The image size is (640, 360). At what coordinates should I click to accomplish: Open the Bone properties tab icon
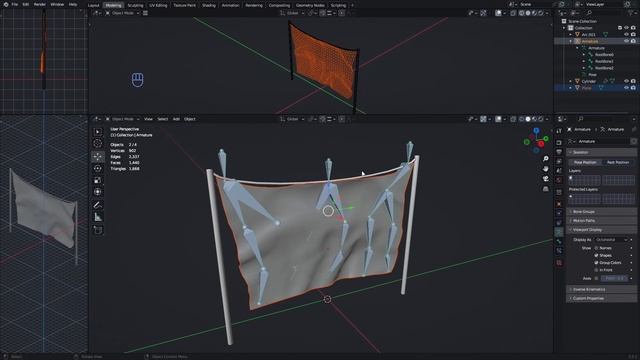click(559, 241)
